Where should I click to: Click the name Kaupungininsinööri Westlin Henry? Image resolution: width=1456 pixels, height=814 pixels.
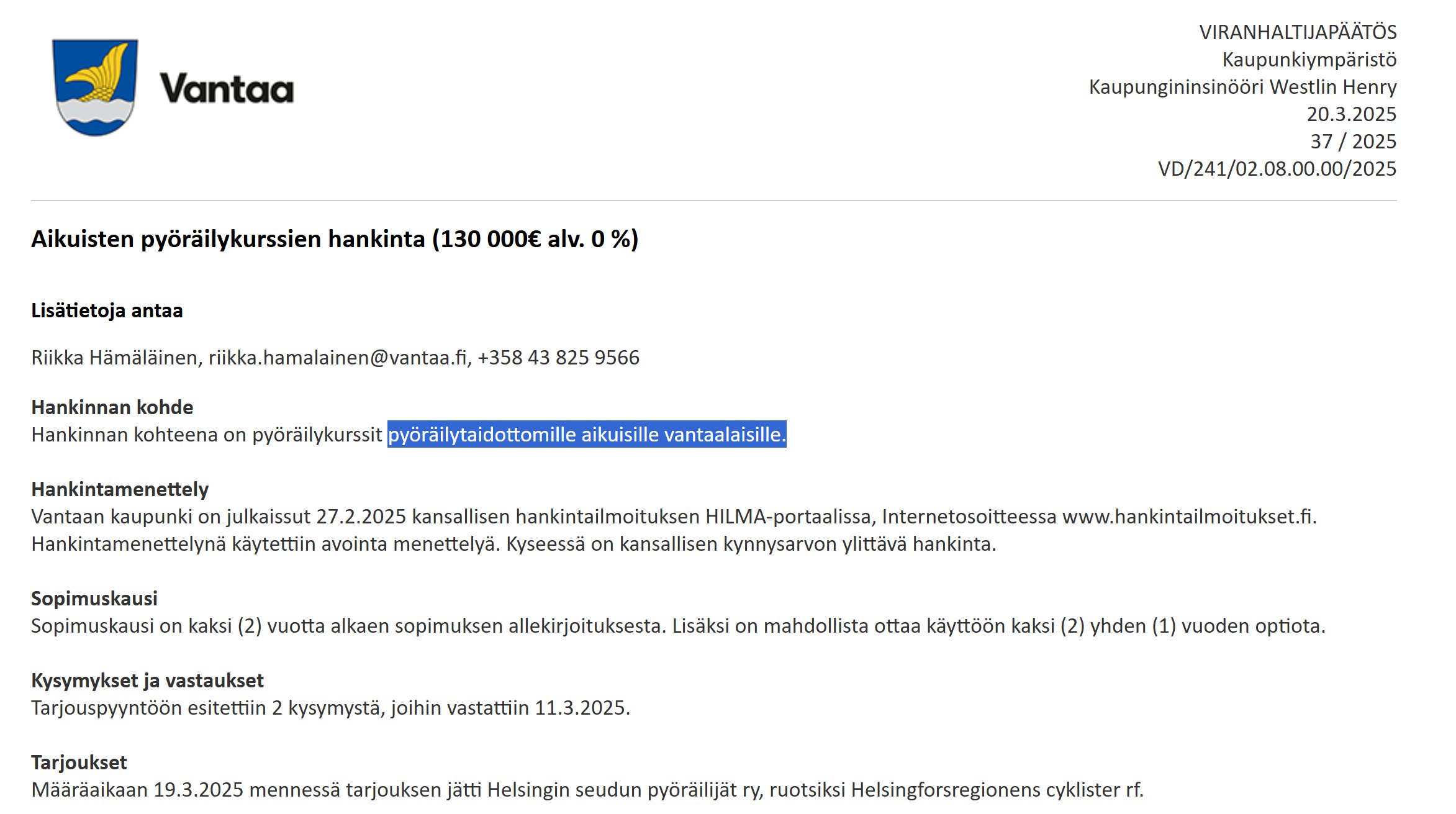click(x=1242, y=87)
